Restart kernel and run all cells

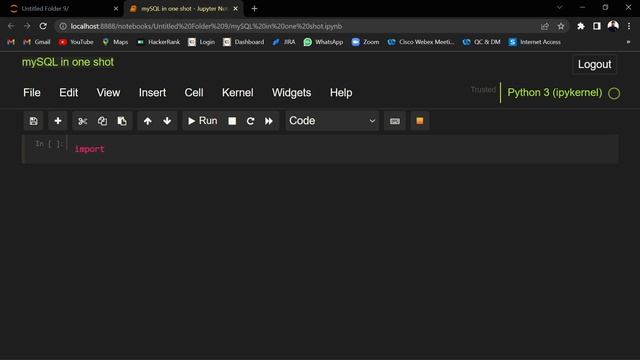pyautogui.click(x=269, y=121)
